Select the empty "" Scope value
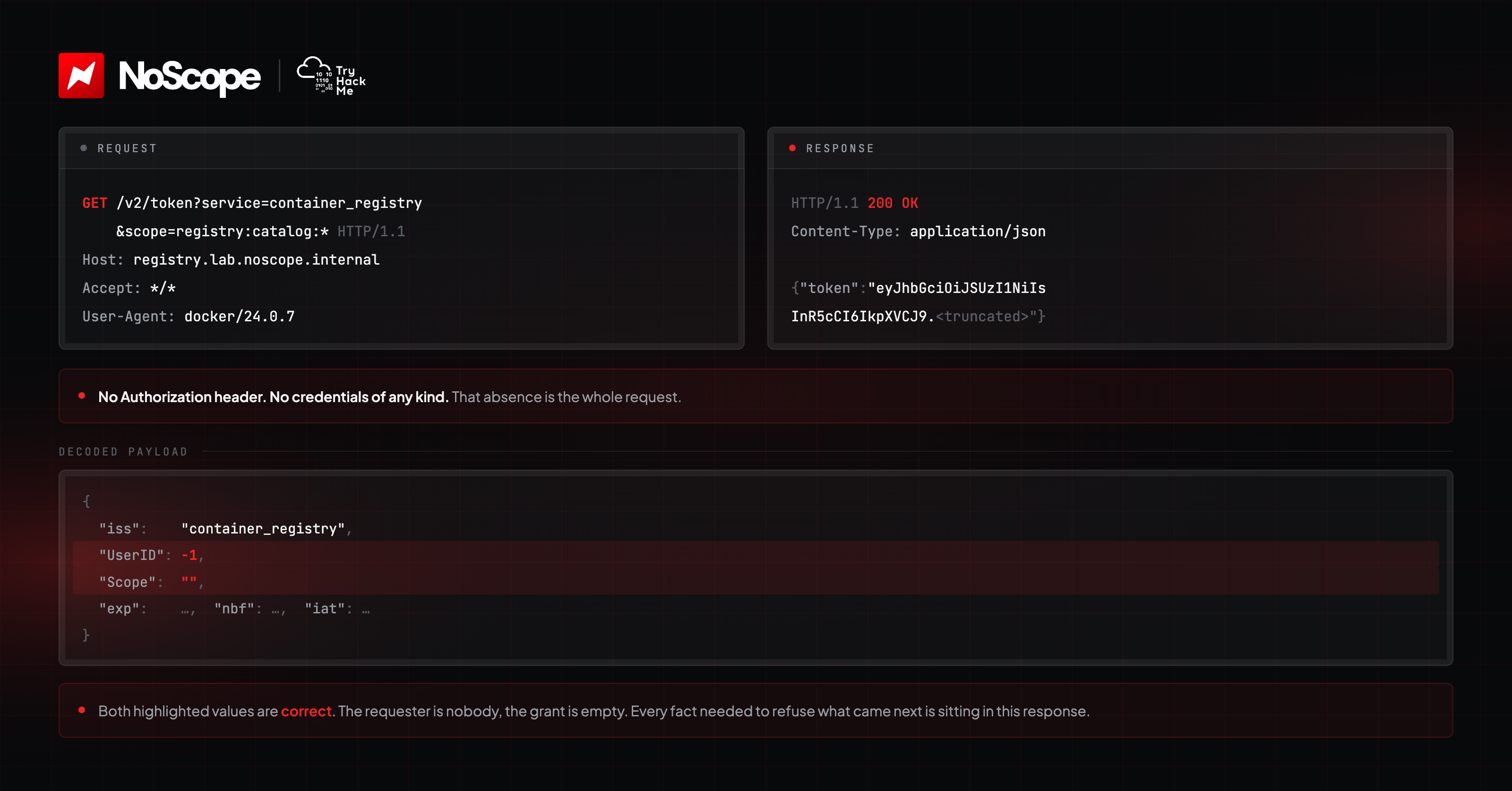 (189, 581)
